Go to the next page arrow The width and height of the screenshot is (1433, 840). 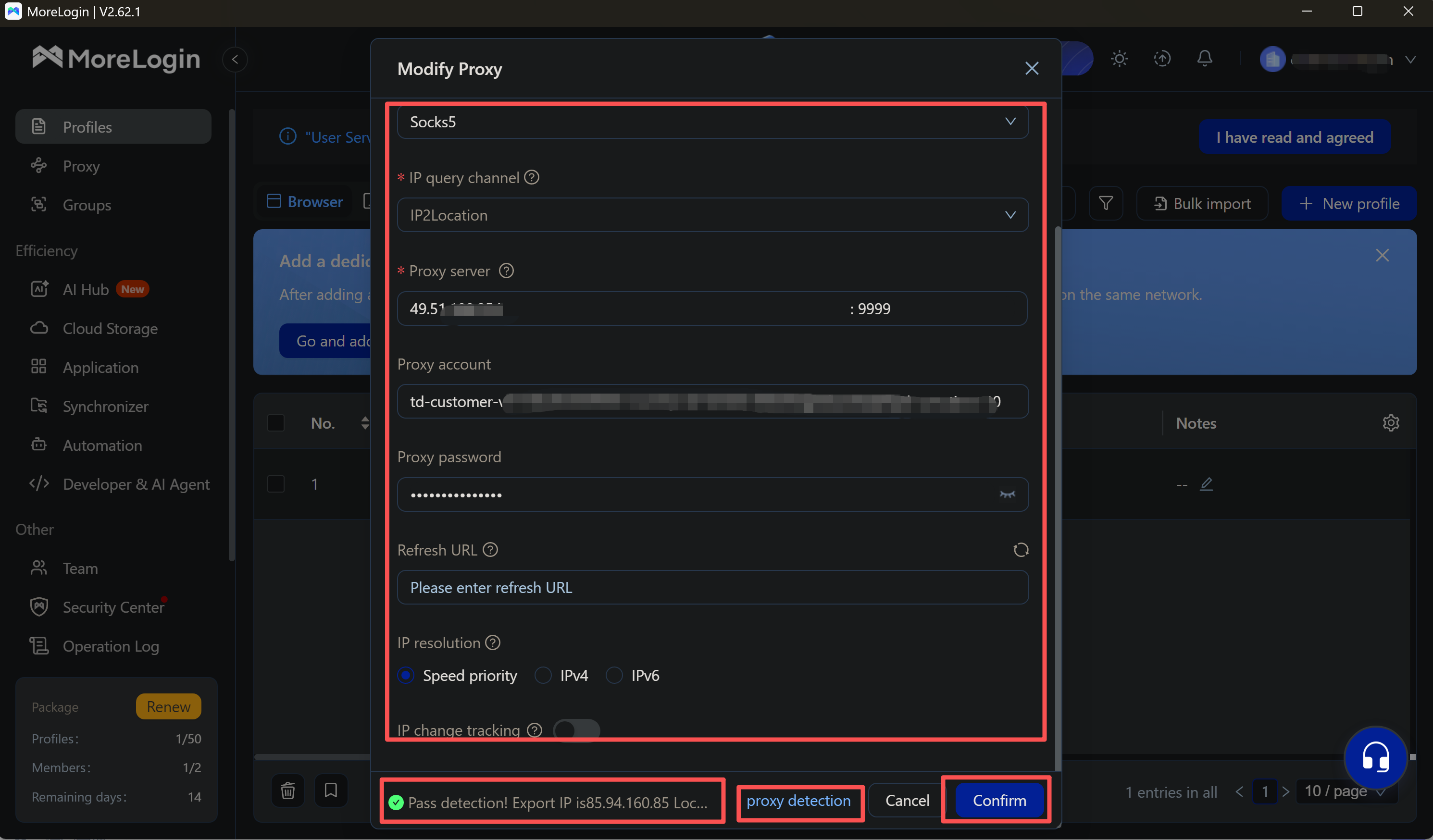[x=1286, y=791]
